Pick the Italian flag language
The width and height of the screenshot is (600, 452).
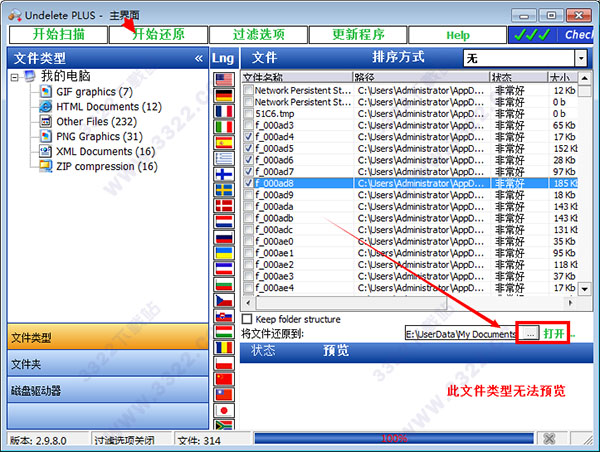click(x=224, y=127)
